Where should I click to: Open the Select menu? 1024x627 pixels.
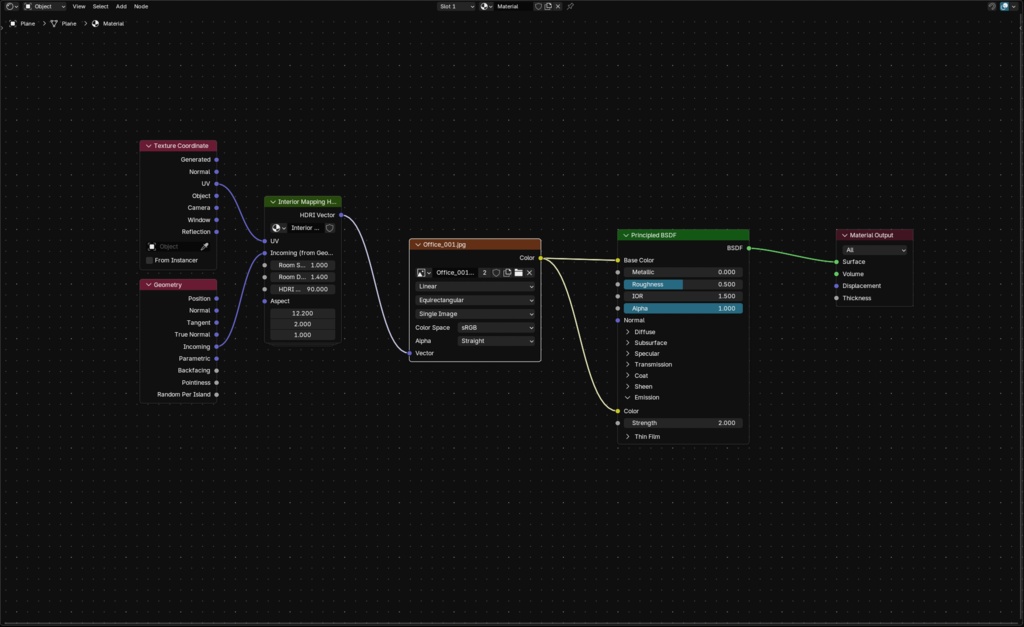101,7
